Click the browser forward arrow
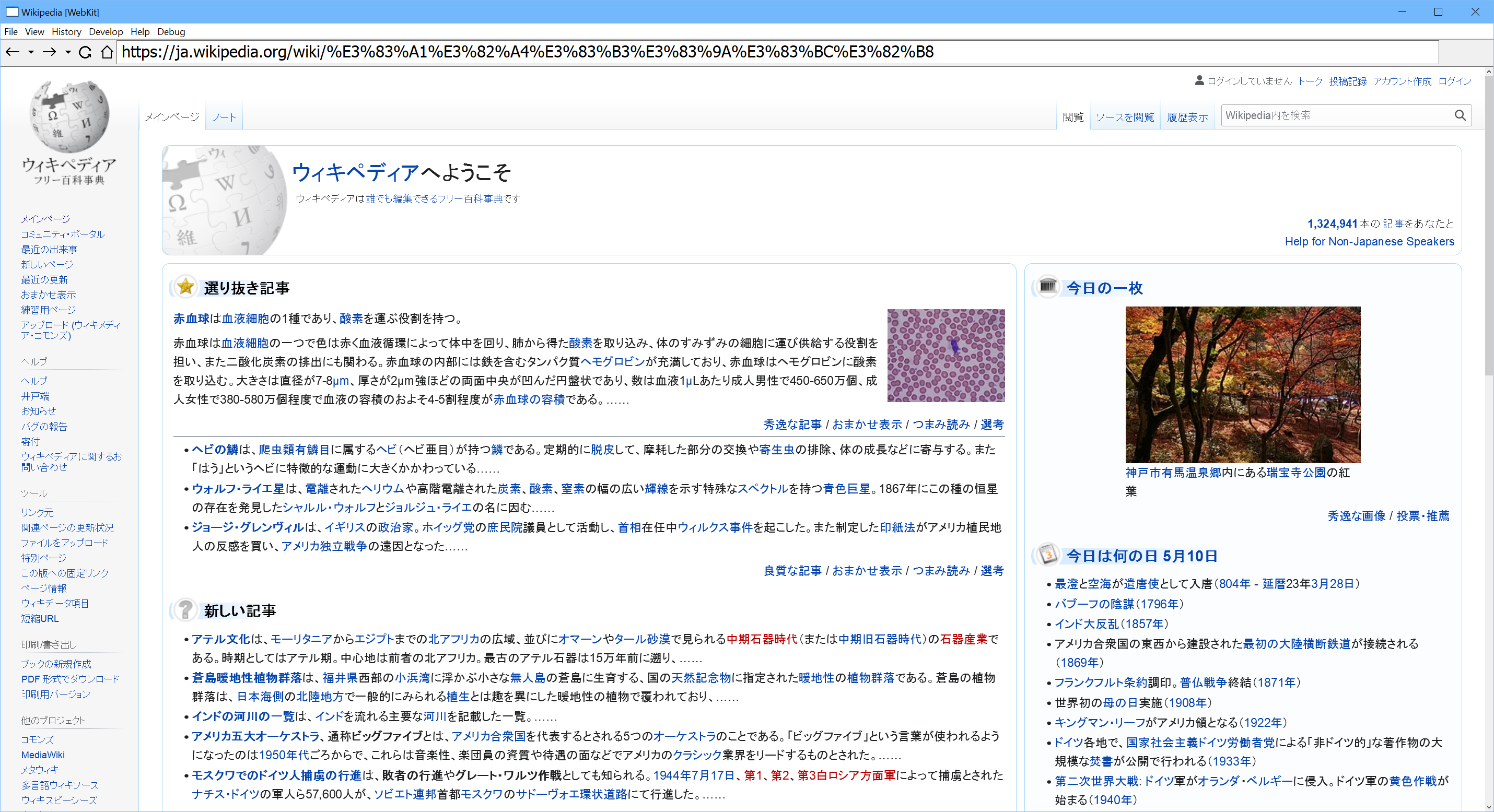The image size is (1494, 812). (49, 52)
